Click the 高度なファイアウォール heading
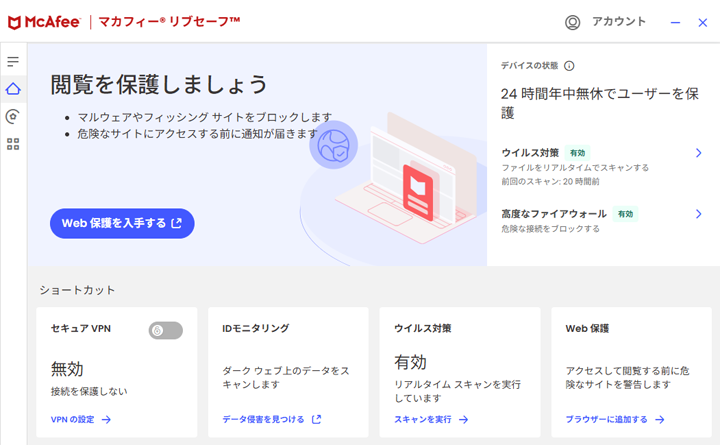720x445 pixels. (554, 214)
